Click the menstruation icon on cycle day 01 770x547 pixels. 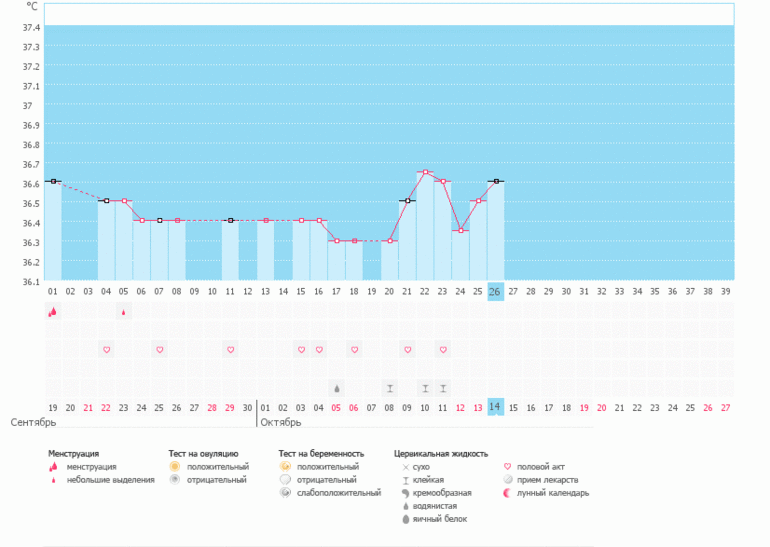52,312
